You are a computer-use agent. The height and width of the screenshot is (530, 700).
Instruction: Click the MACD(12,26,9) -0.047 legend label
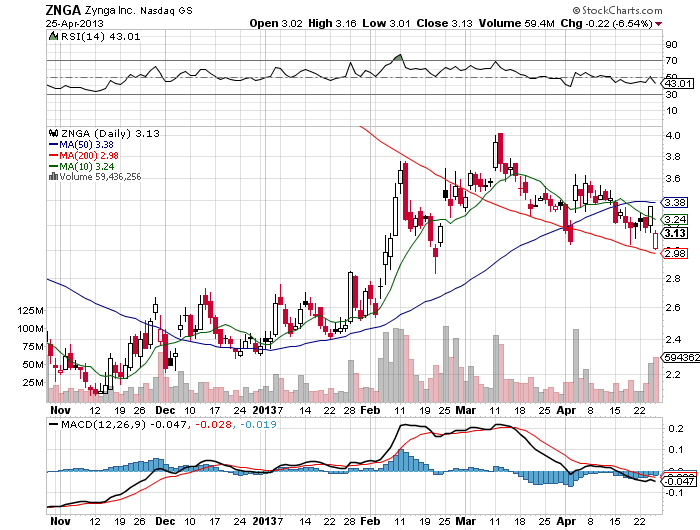123,425
